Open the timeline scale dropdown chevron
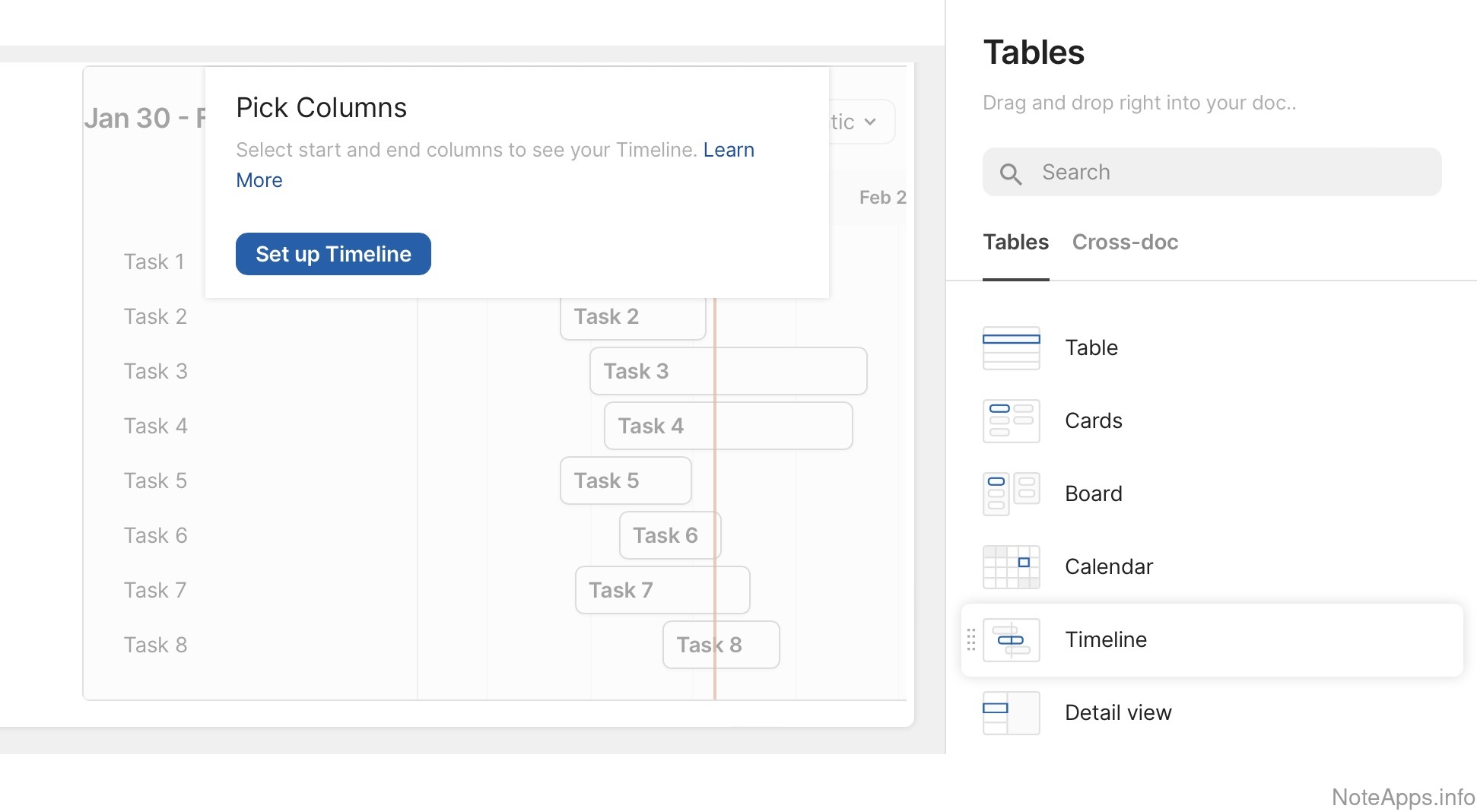The width and height of the screenshot is (1477, 812). point(870,122)
